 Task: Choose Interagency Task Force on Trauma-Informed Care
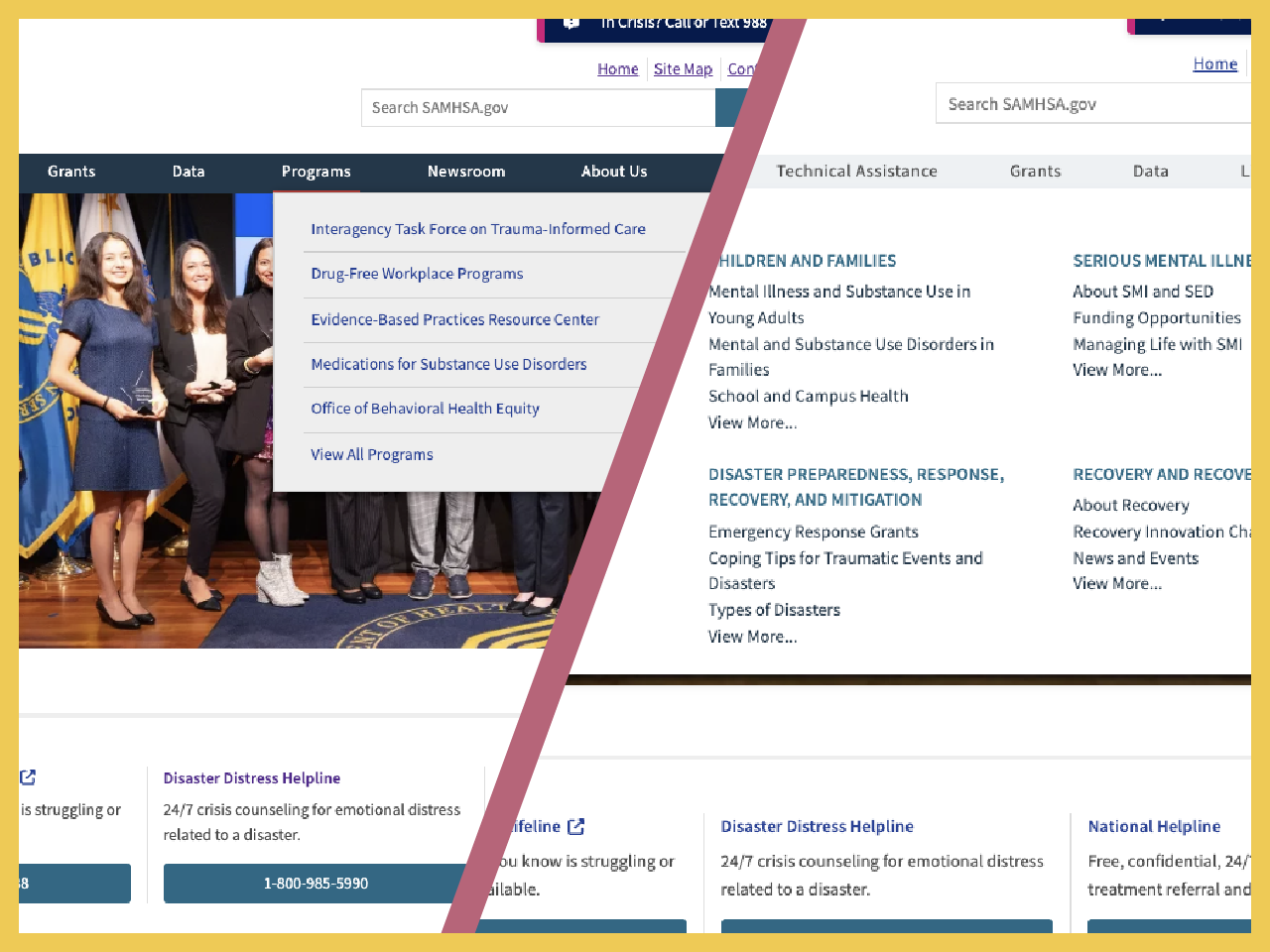point(478,229)
